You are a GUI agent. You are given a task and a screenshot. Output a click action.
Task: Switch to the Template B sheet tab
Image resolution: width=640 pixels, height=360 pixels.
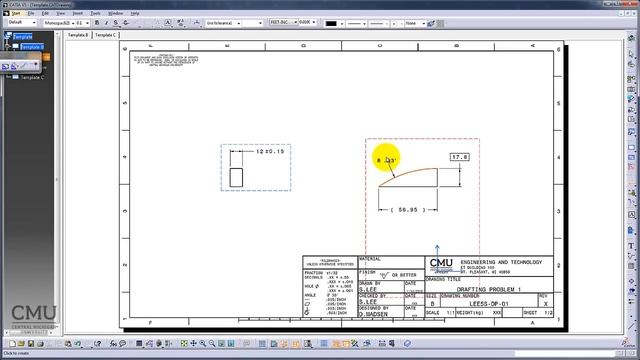pos(78,35)
